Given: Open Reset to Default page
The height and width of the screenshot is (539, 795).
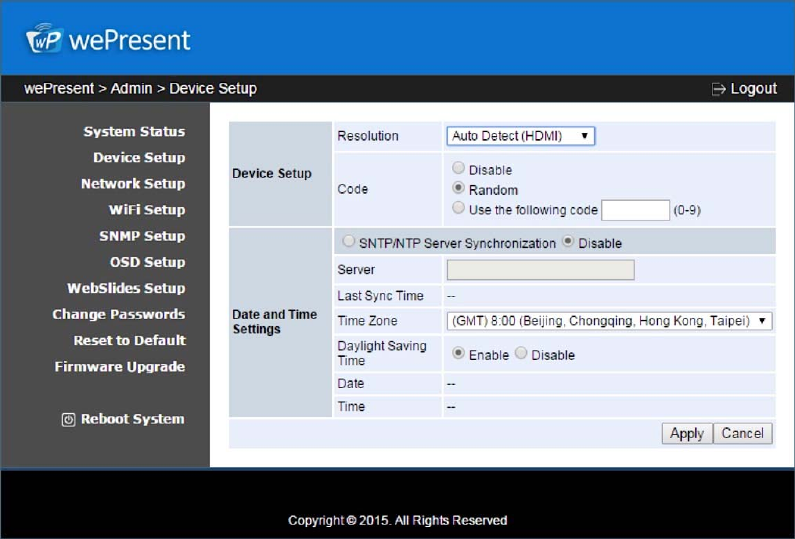Looking at the screenshot, I should coord(130,340).
